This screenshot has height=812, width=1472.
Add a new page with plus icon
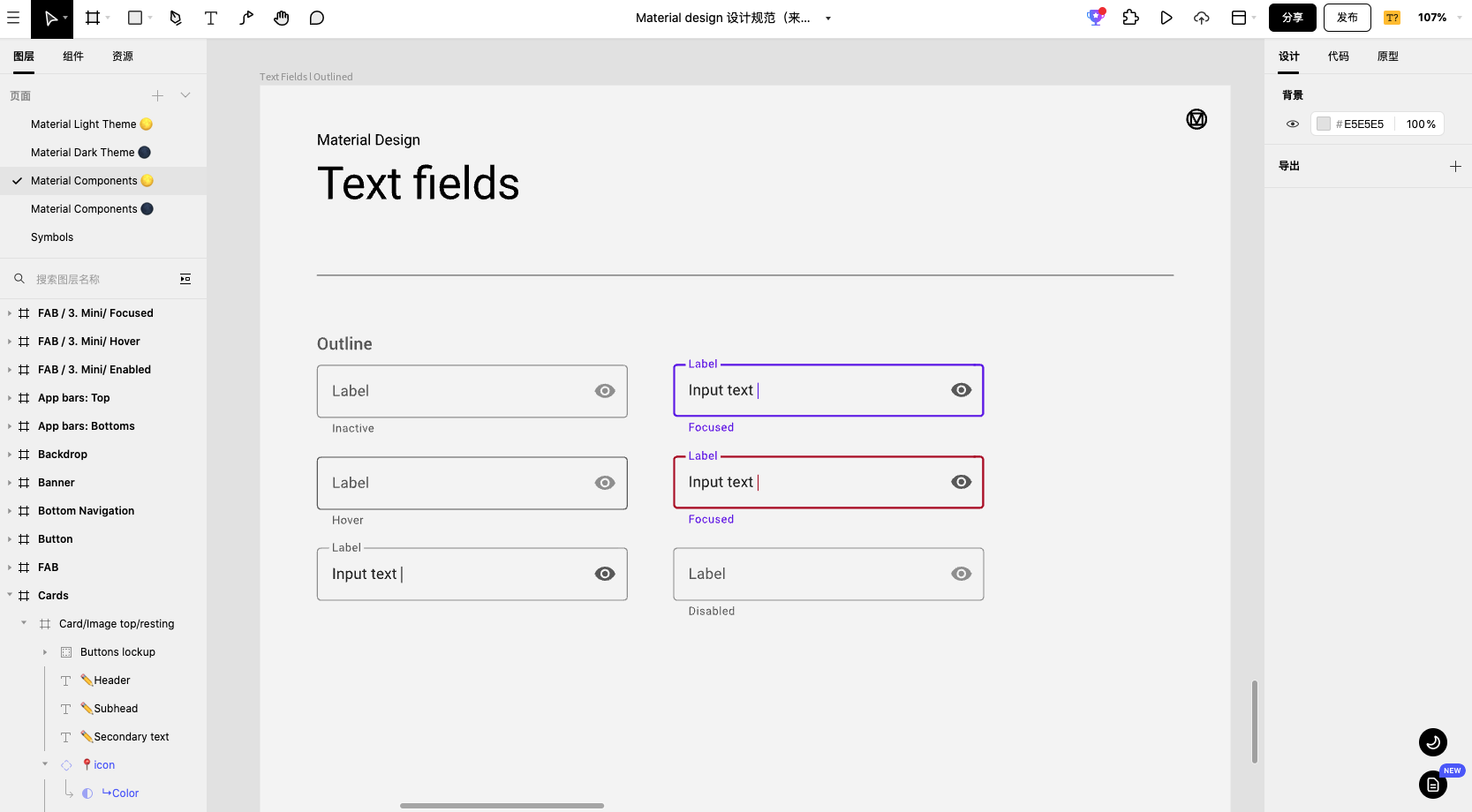pos(157,95)
